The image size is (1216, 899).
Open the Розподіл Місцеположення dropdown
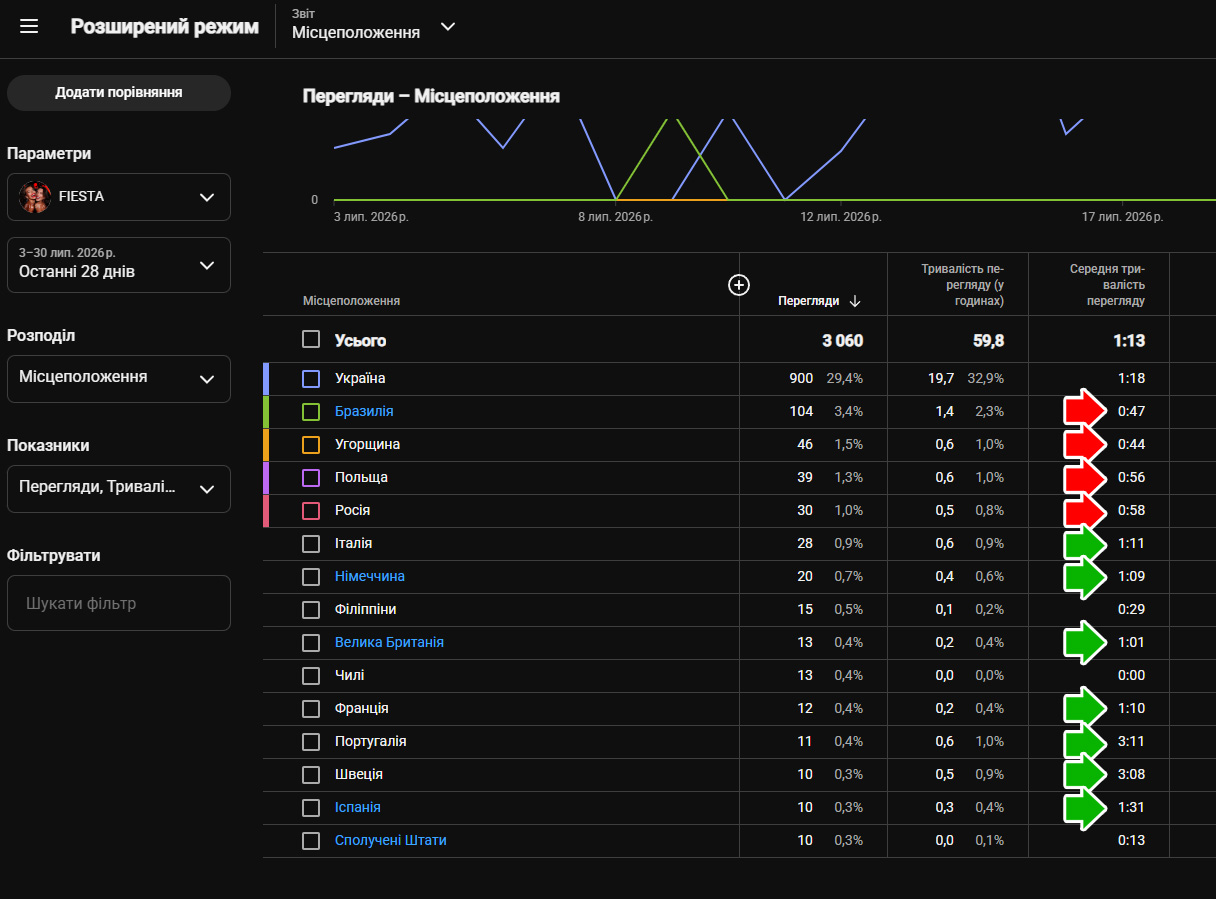(x=119, y=379)
